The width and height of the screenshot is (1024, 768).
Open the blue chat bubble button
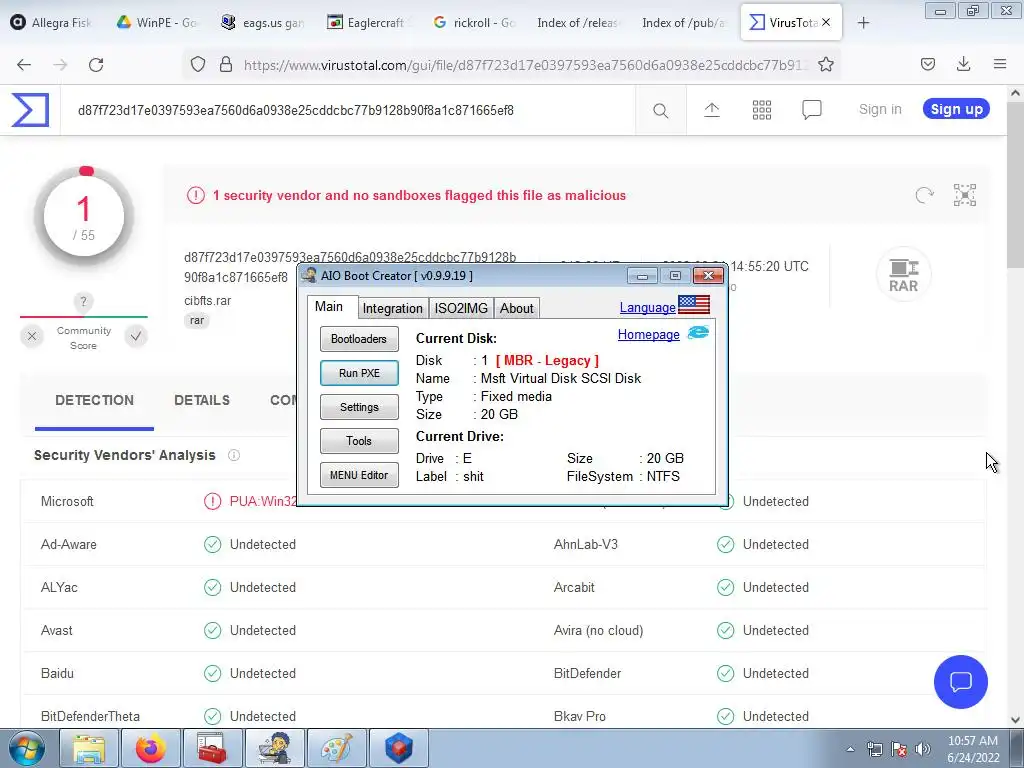[x=961, y=682]
